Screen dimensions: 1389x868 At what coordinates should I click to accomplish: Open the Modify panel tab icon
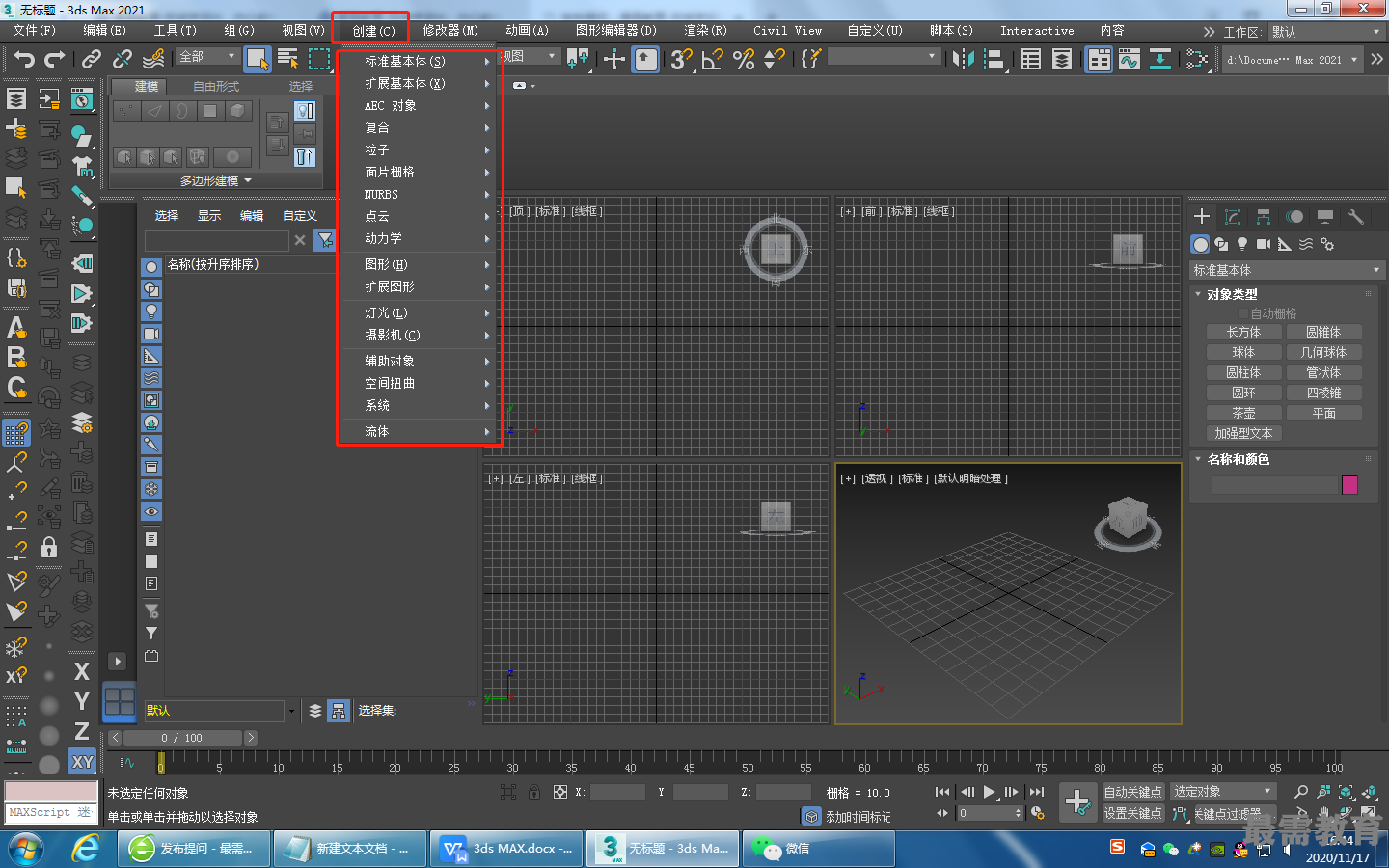(1232, 216)
